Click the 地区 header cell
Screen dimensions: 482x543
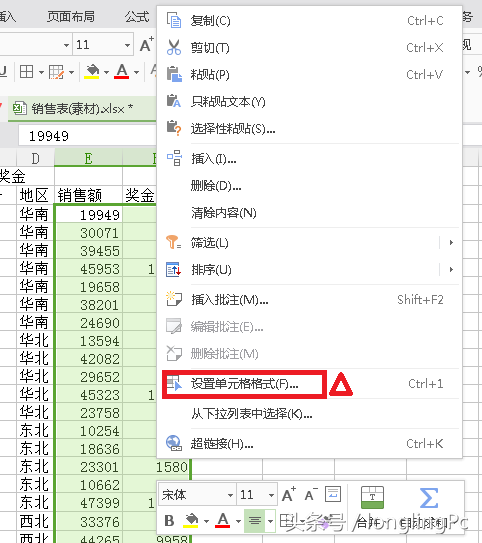click(x=35, y=195)
